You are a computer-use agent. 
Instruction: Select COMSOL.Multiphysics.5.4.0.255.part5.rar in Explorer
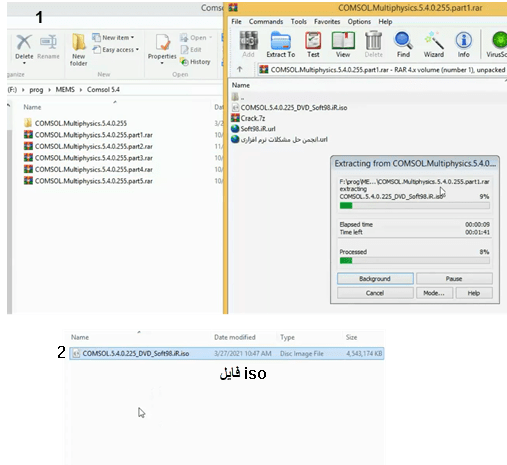click(x=88, y=181)
